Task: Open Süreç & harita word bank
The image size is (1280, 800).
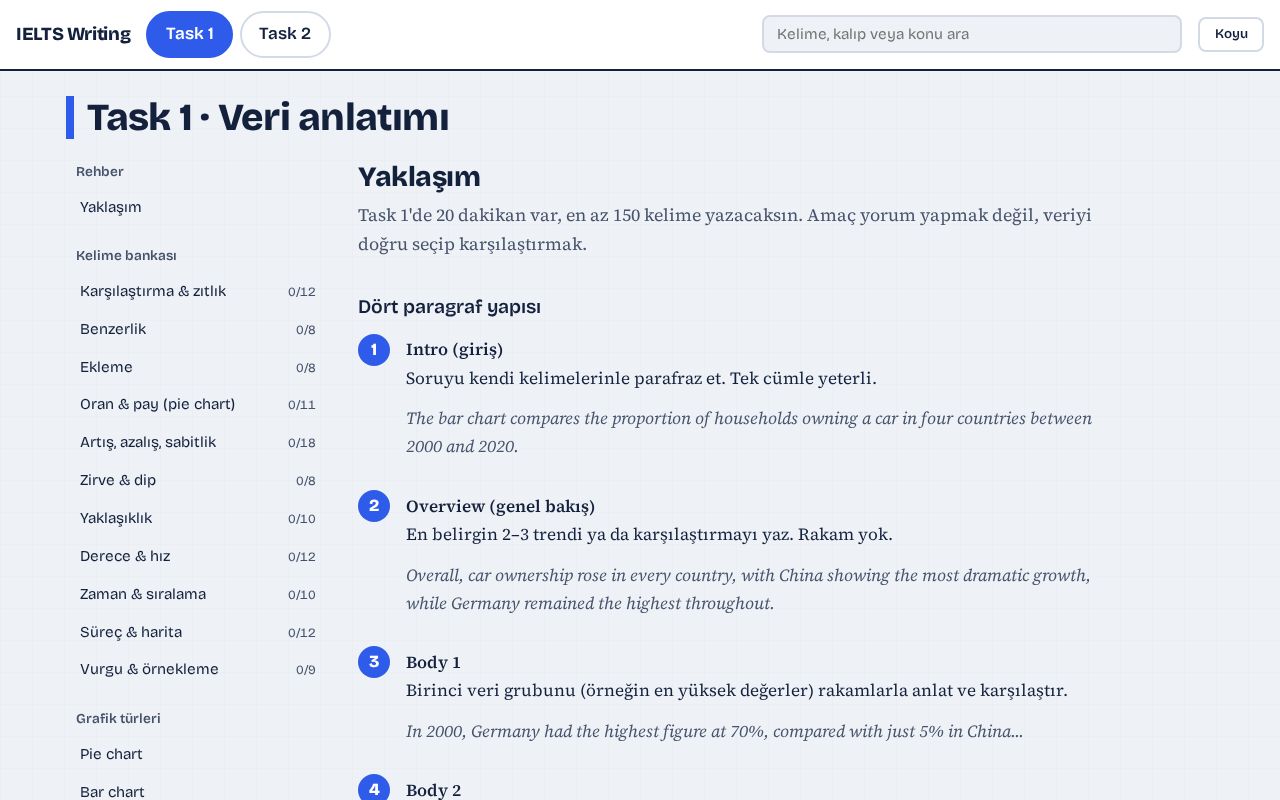Action: pyautogui.click(x=198, y=632)
